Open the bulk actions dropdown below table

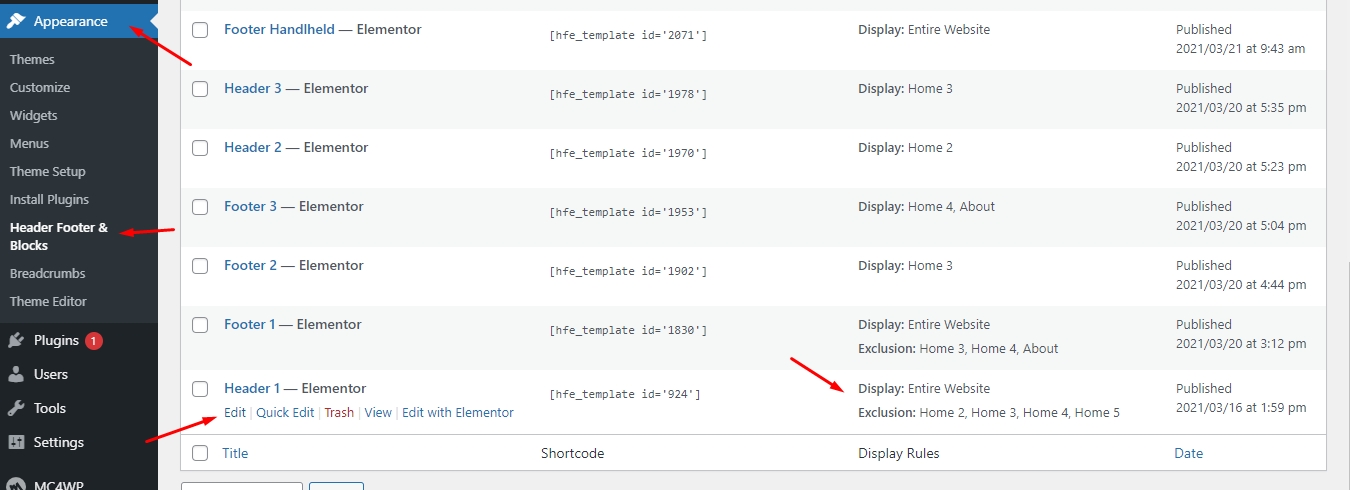(x=241, y=486)
